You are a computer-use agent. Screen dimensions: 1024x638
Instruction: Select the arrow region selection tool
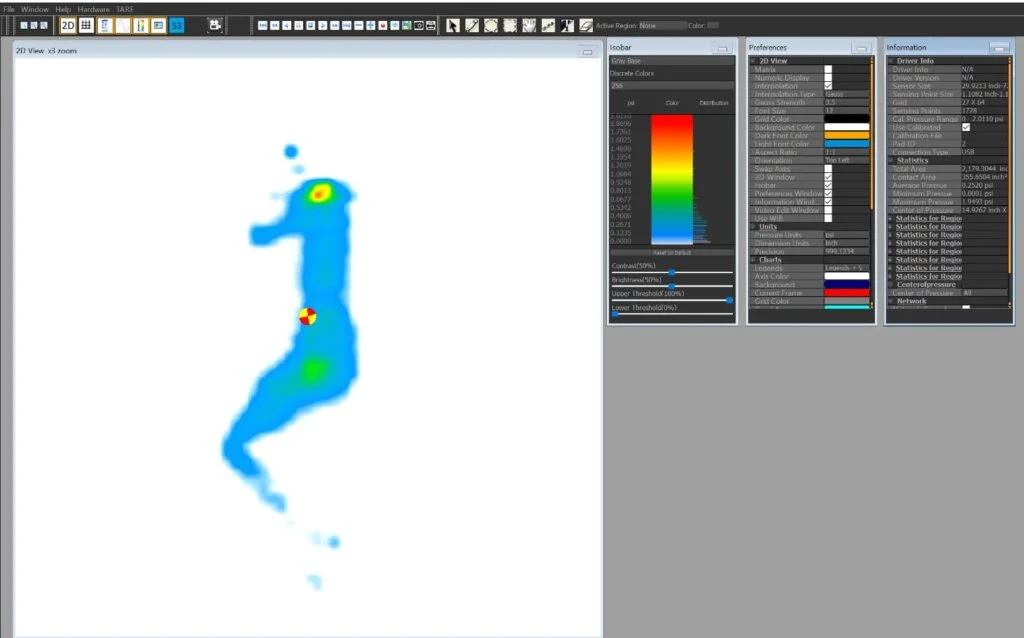(x=453, y=25)
